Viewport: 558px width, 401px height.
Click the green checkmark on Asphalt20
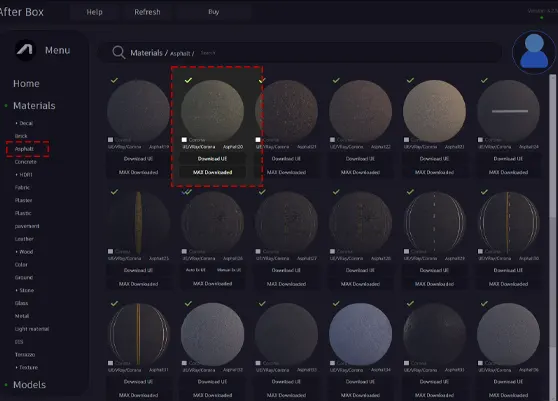click(188, 80)
